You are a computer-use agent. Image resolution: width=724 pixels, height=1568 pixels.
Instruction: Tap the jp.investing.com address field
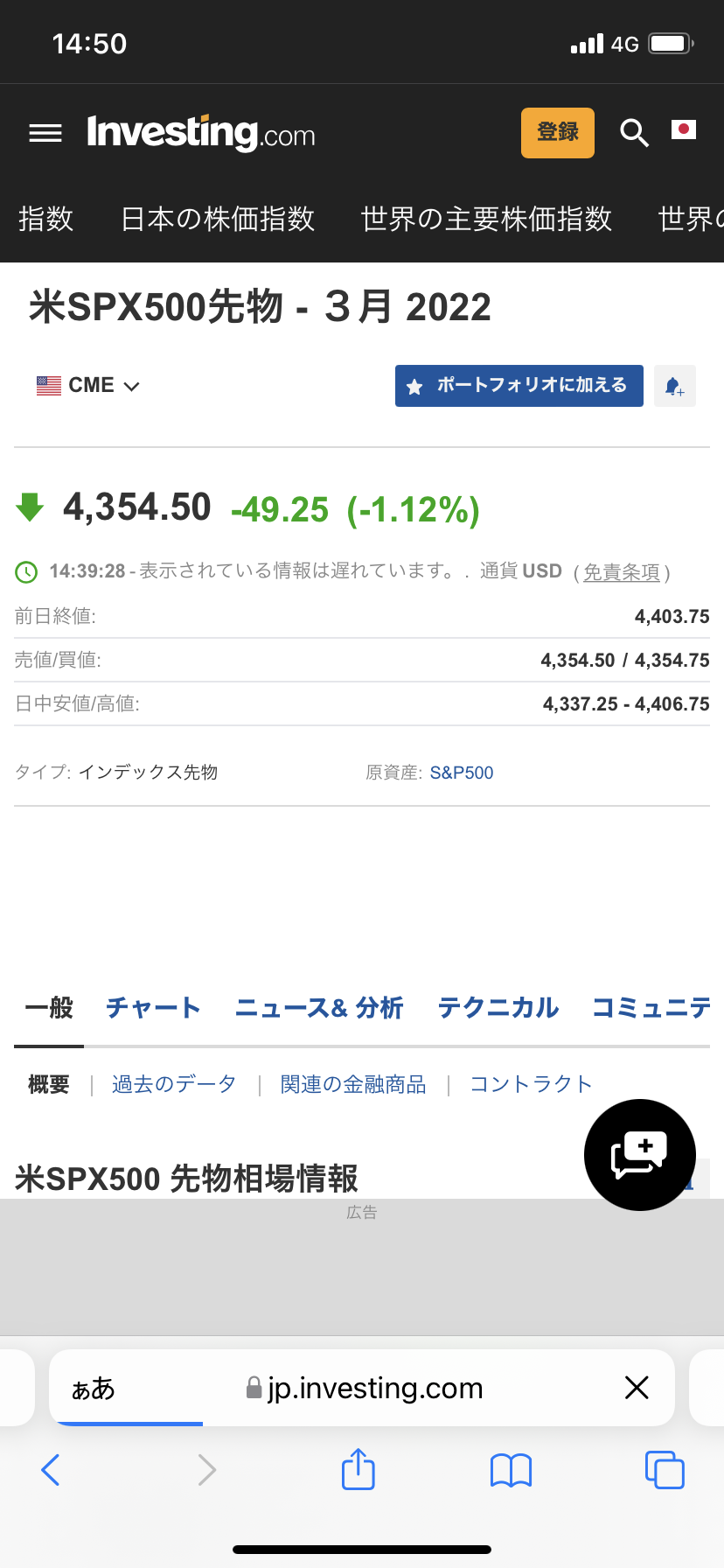tap(374, 1389)
